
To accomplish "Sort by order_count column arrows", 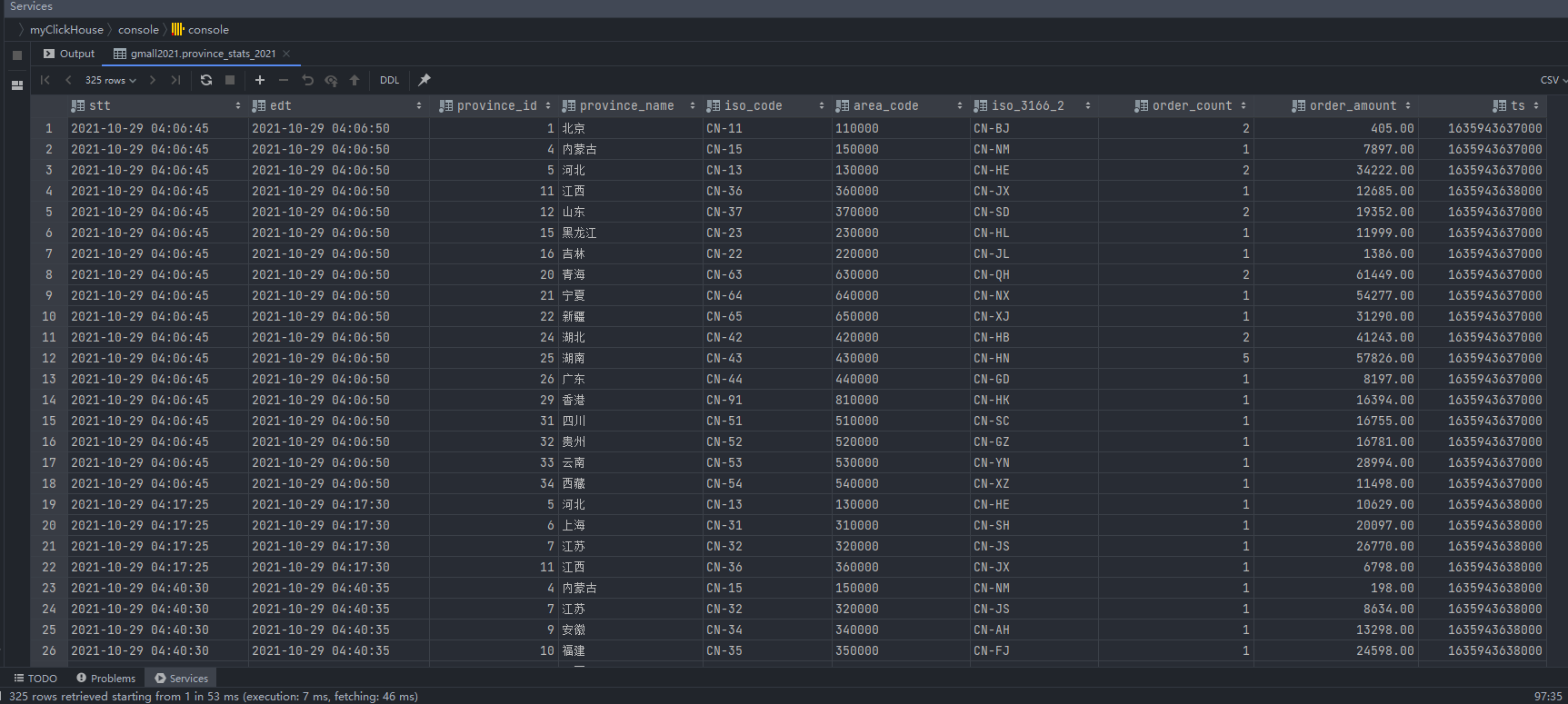I will click(1243, 106).
